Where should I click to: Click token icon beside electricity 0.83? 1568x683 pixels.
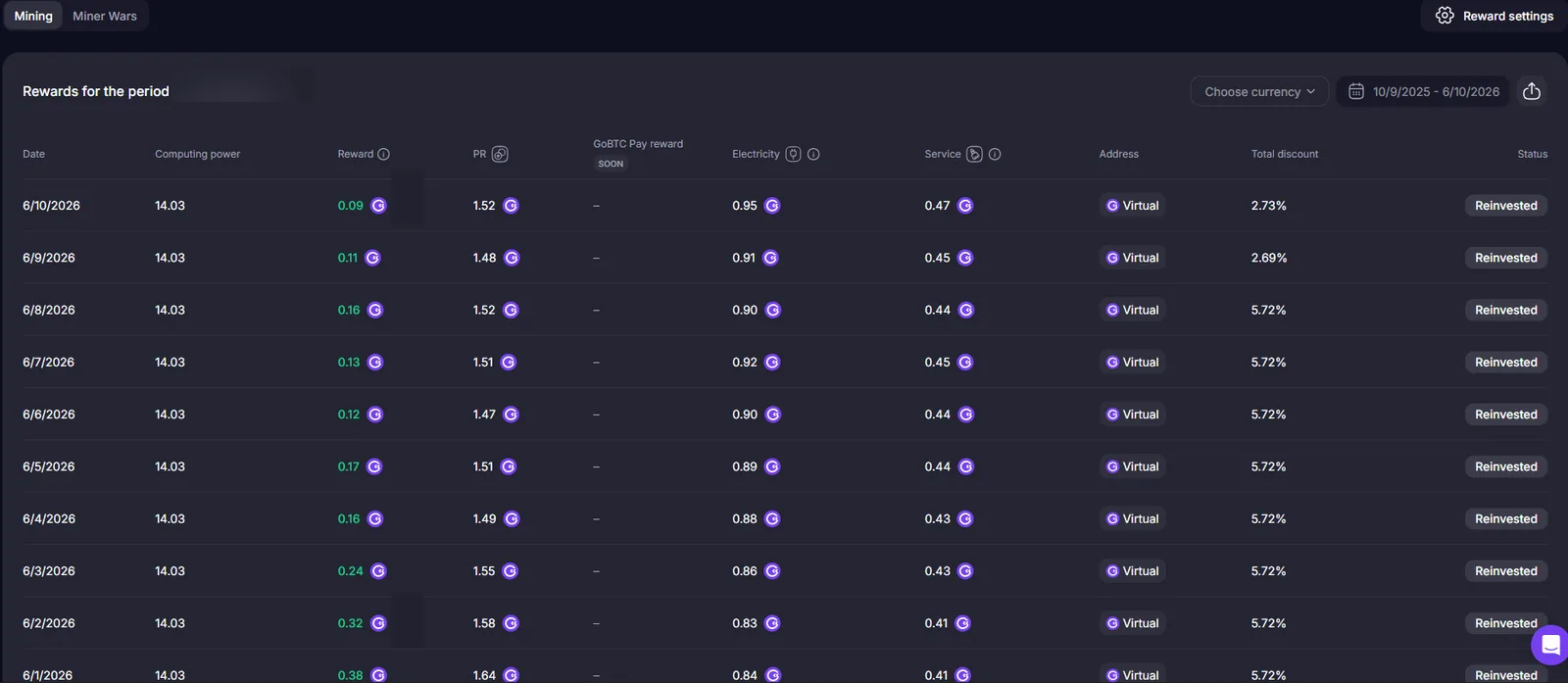tap(772, 623)
